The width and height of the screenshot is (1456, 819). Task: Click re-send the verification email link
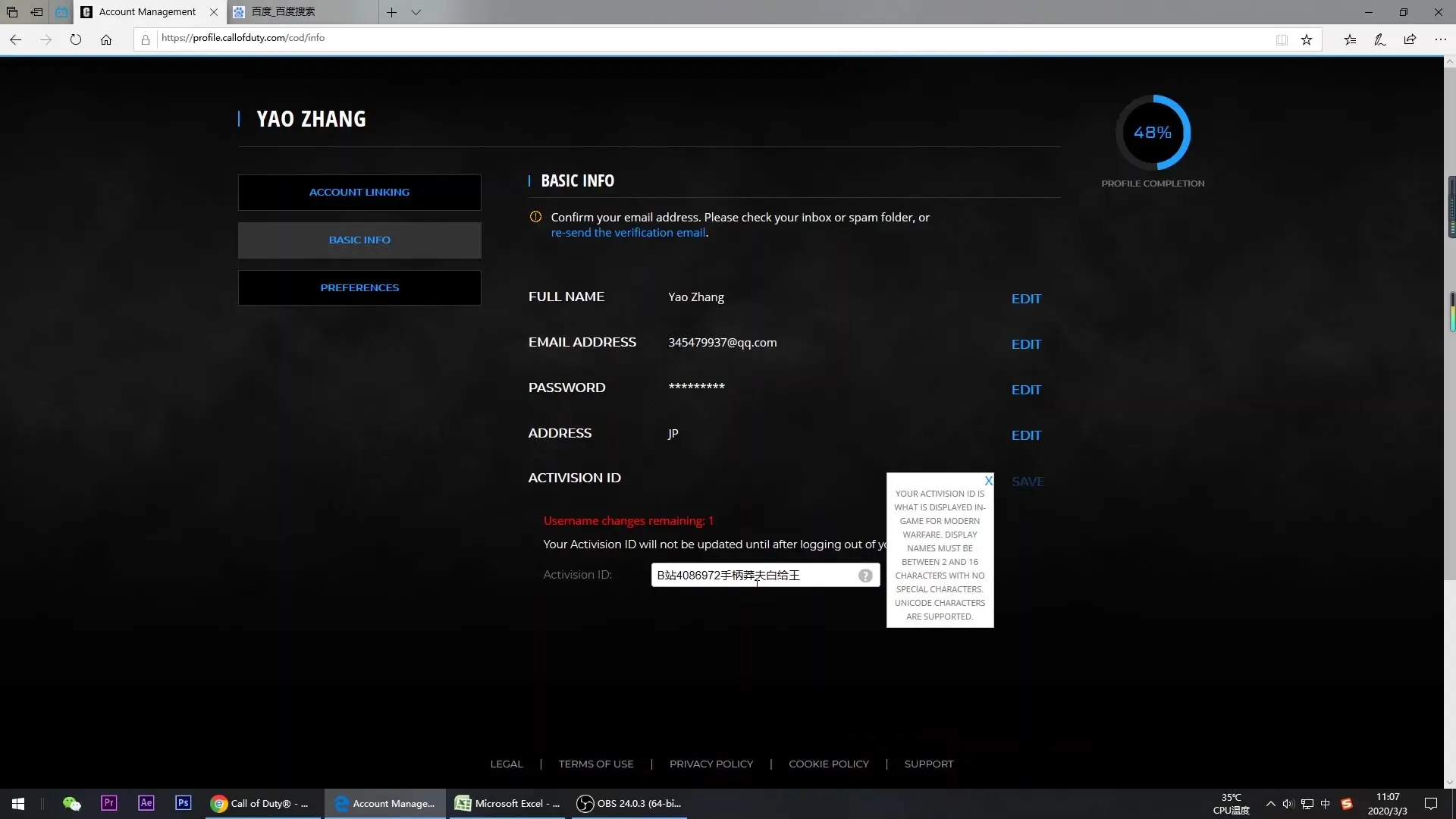tap(628, 233)
